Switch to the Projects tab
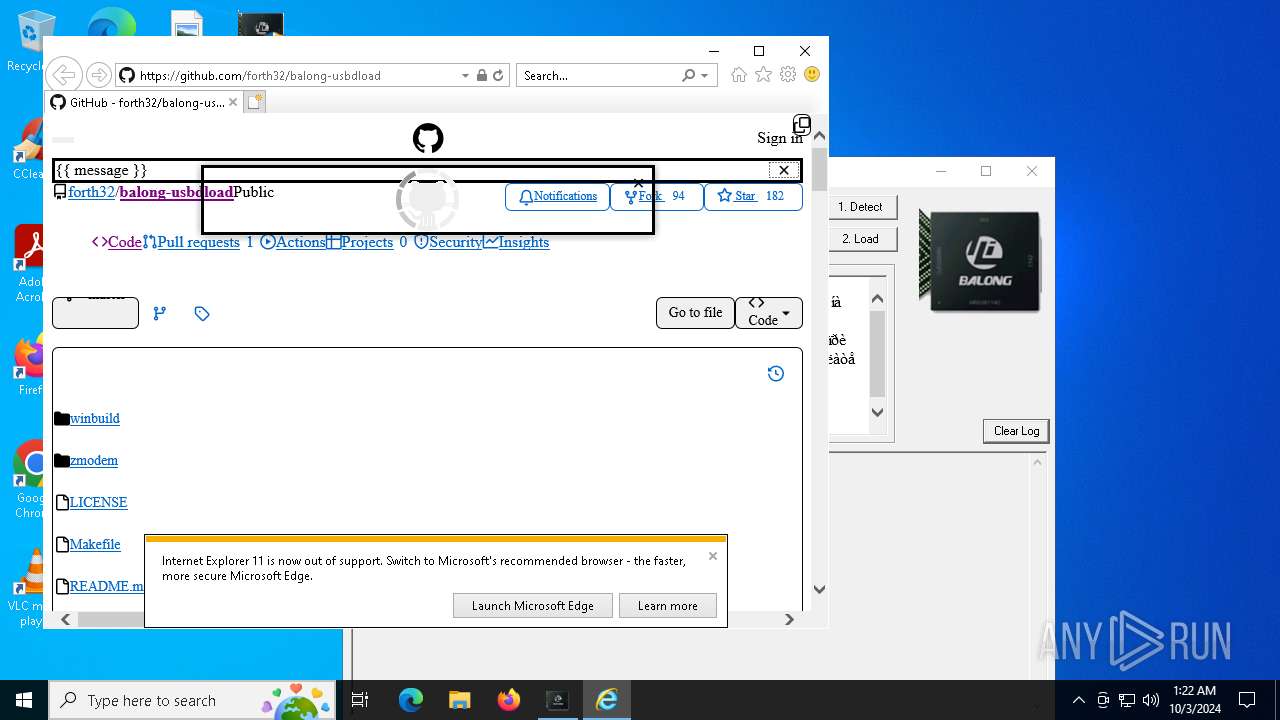This screenshot has height=720, width=1280. 367,242
